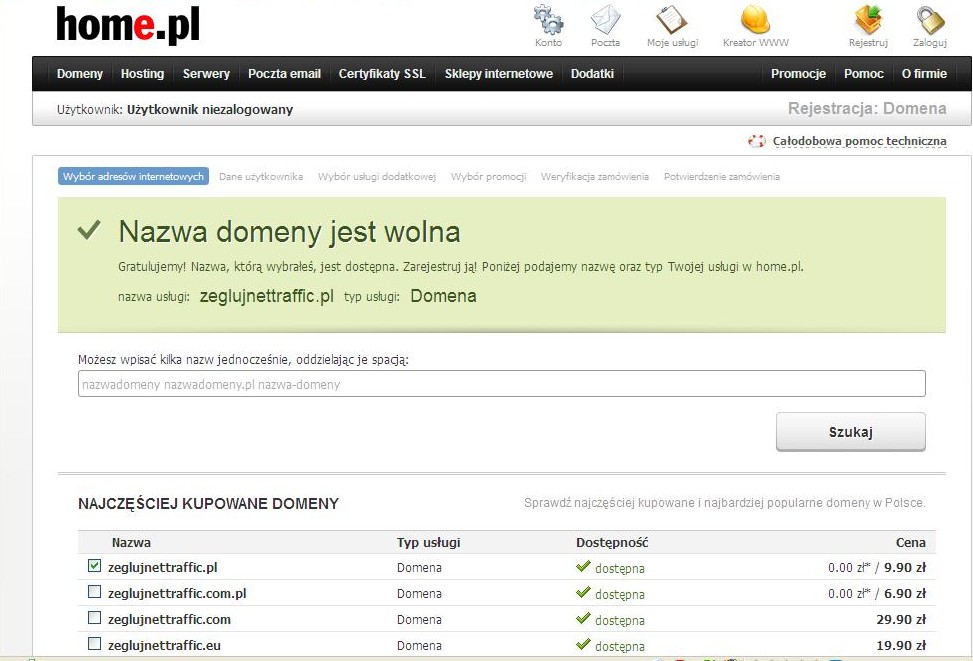Viewport: 973px width, 661px height.
Task: Check the zeglujnettraffic.com.pl checkbox
Action: (x=94, y=591)
